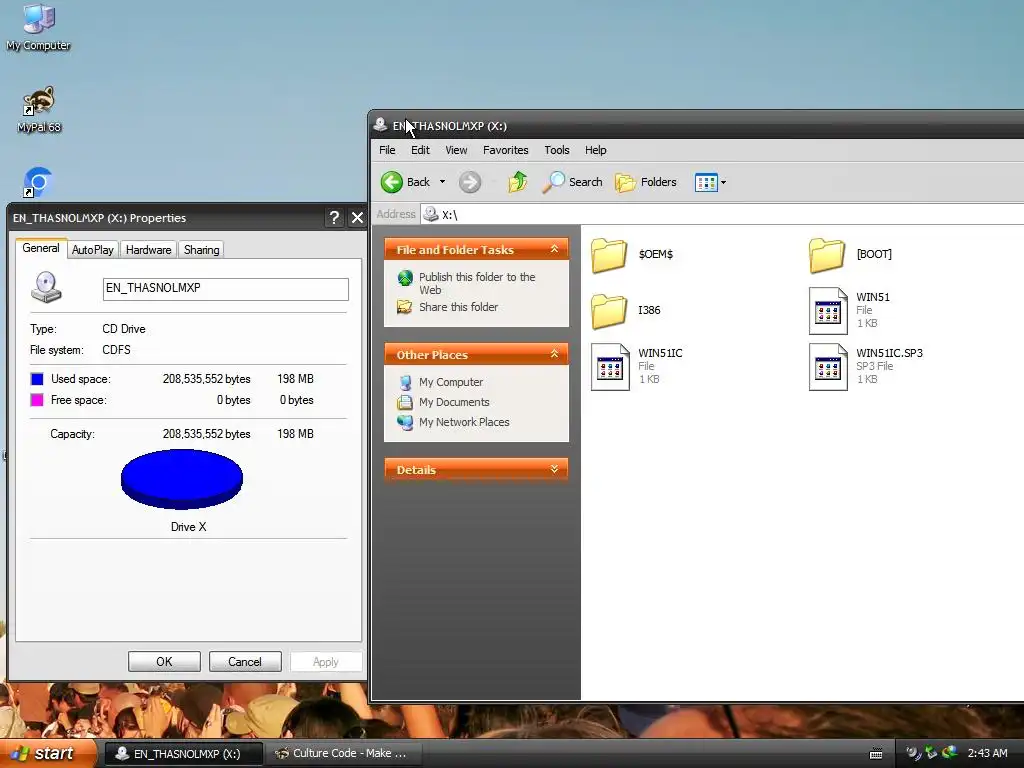Open the blue browser shortcut below MyPal

(37, 182)
